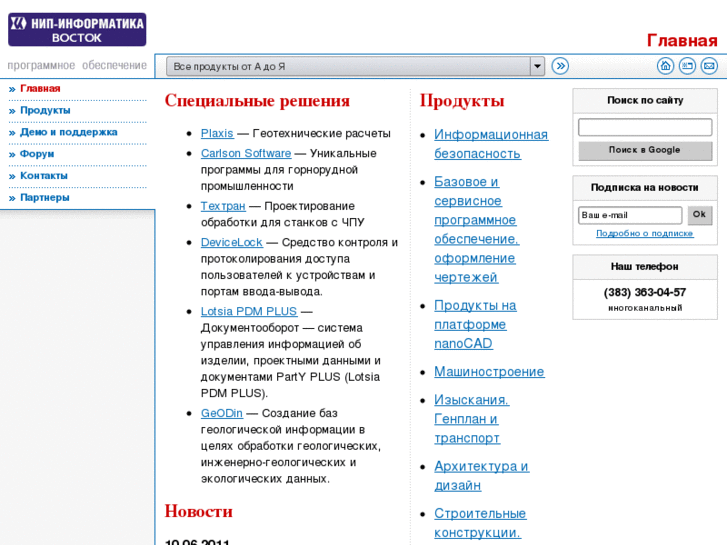Click the Новости heading
Image resolution: width=727 pixels, height=545 pixels.
click(198, 511)
